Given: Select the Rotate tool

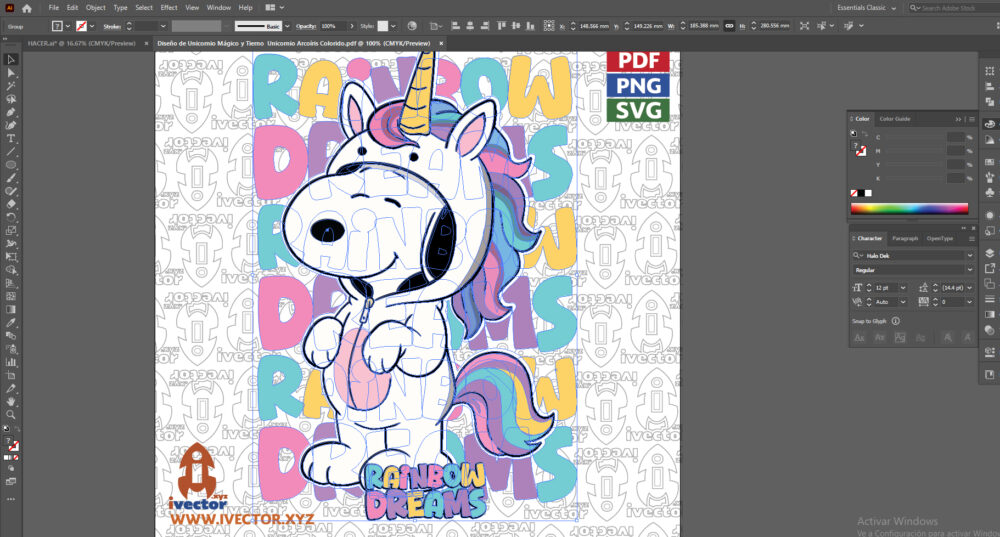Looking at the screenshot, I should [11, 217].
